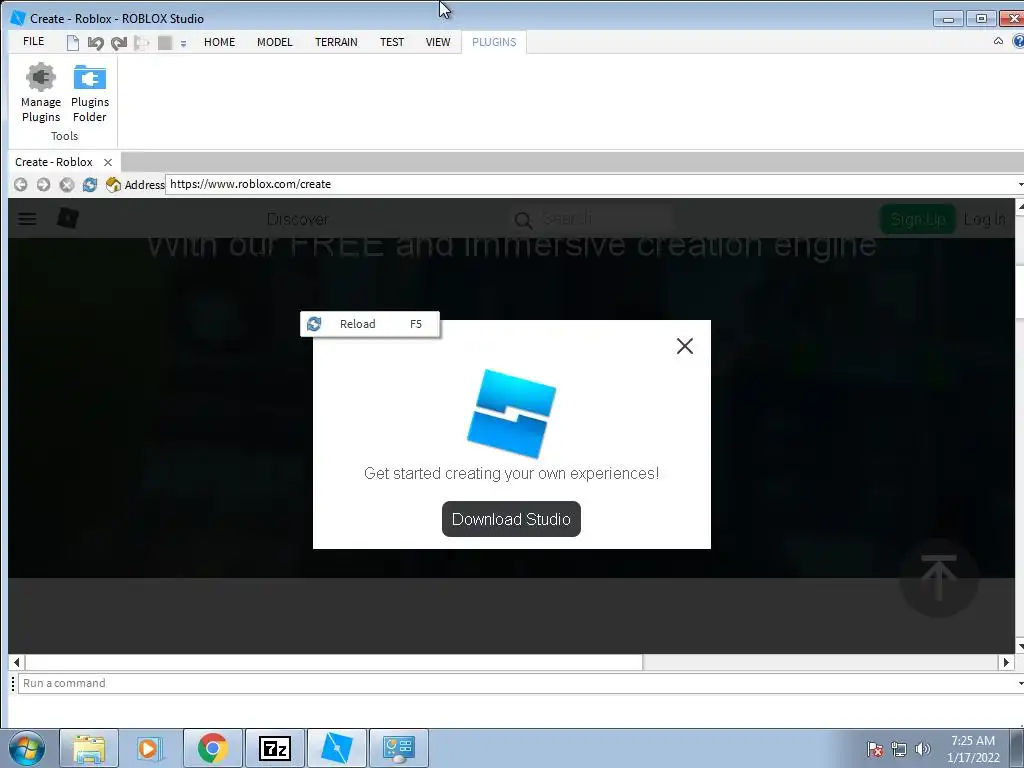Click the Sign Up button
Screen dimensions: 1024x768
pyautogui.click(x=918, y=219)
